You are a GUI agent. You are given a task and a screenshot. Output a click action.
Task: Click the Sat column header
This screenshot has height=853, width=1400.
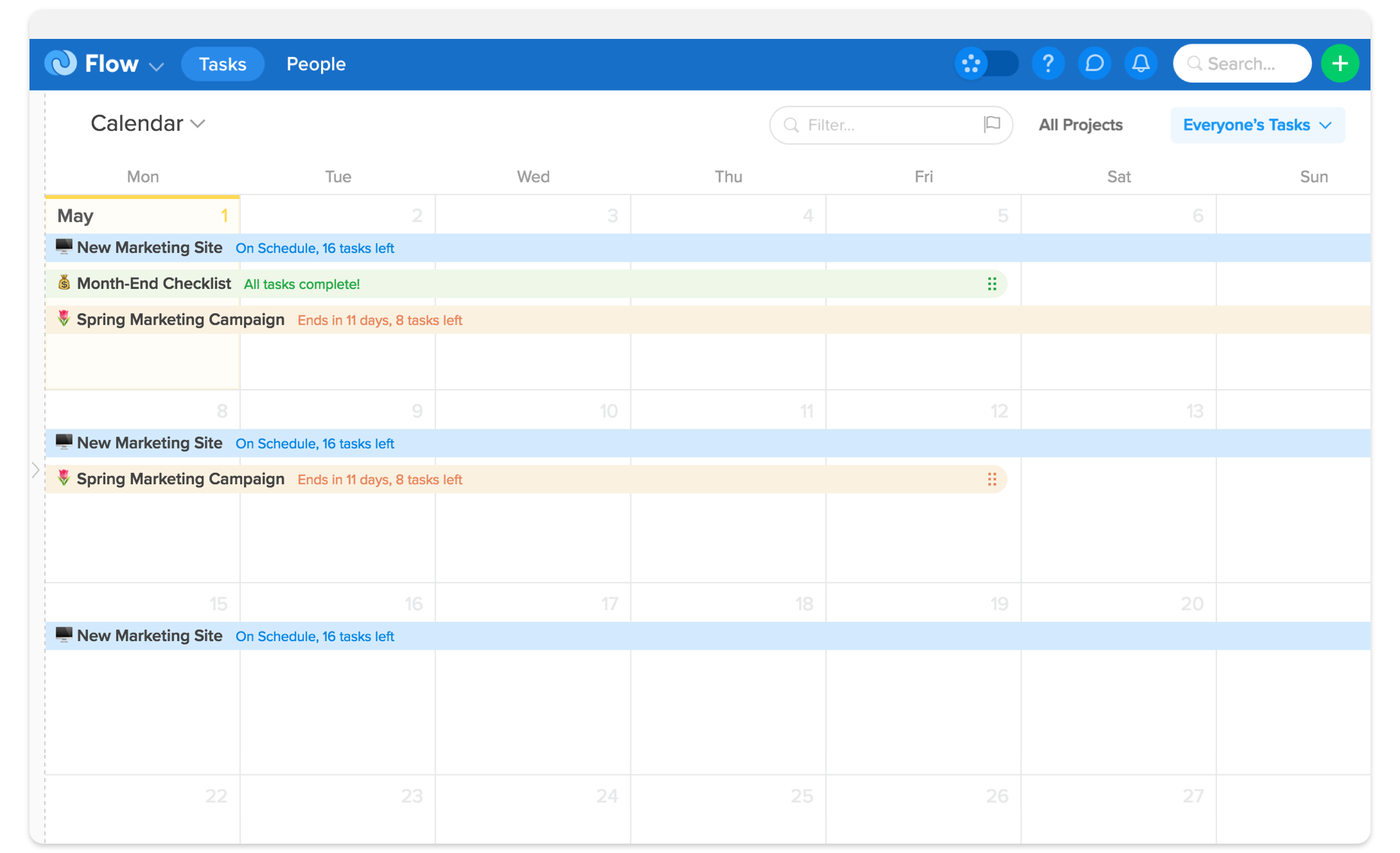coord(1118,177)
